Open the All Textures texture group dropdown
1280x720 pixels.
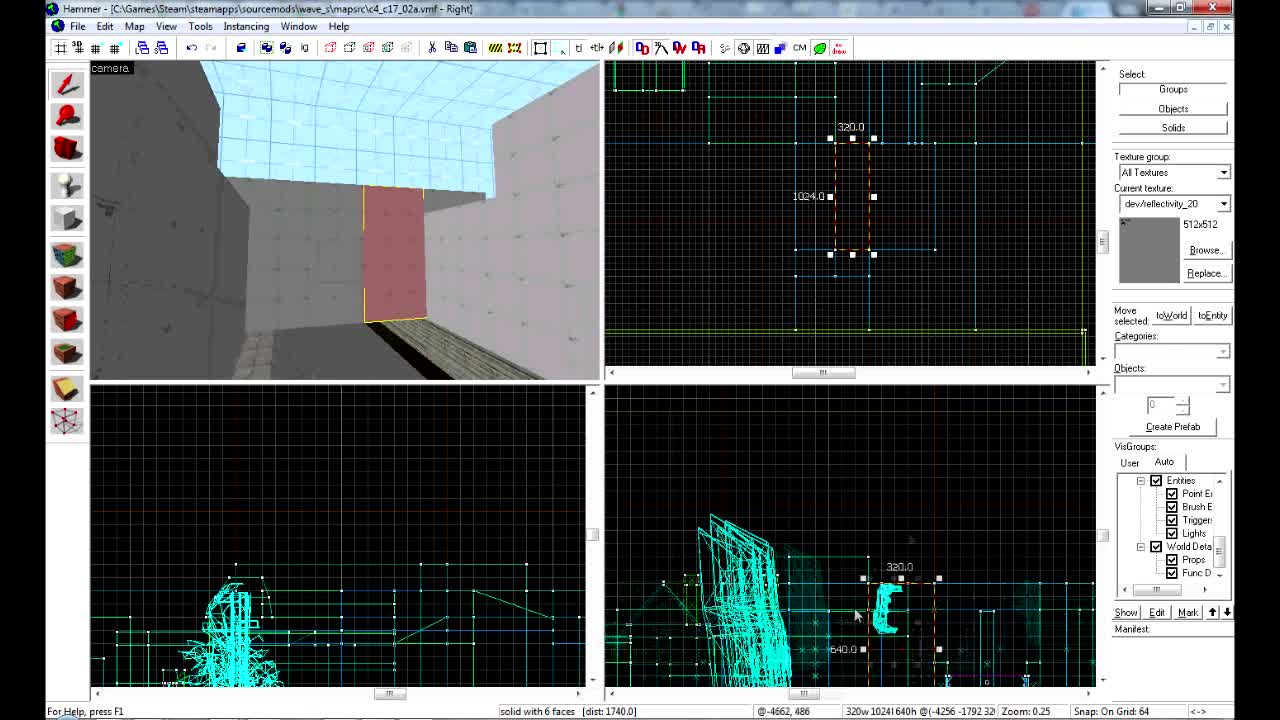[x=1223, y=172]
